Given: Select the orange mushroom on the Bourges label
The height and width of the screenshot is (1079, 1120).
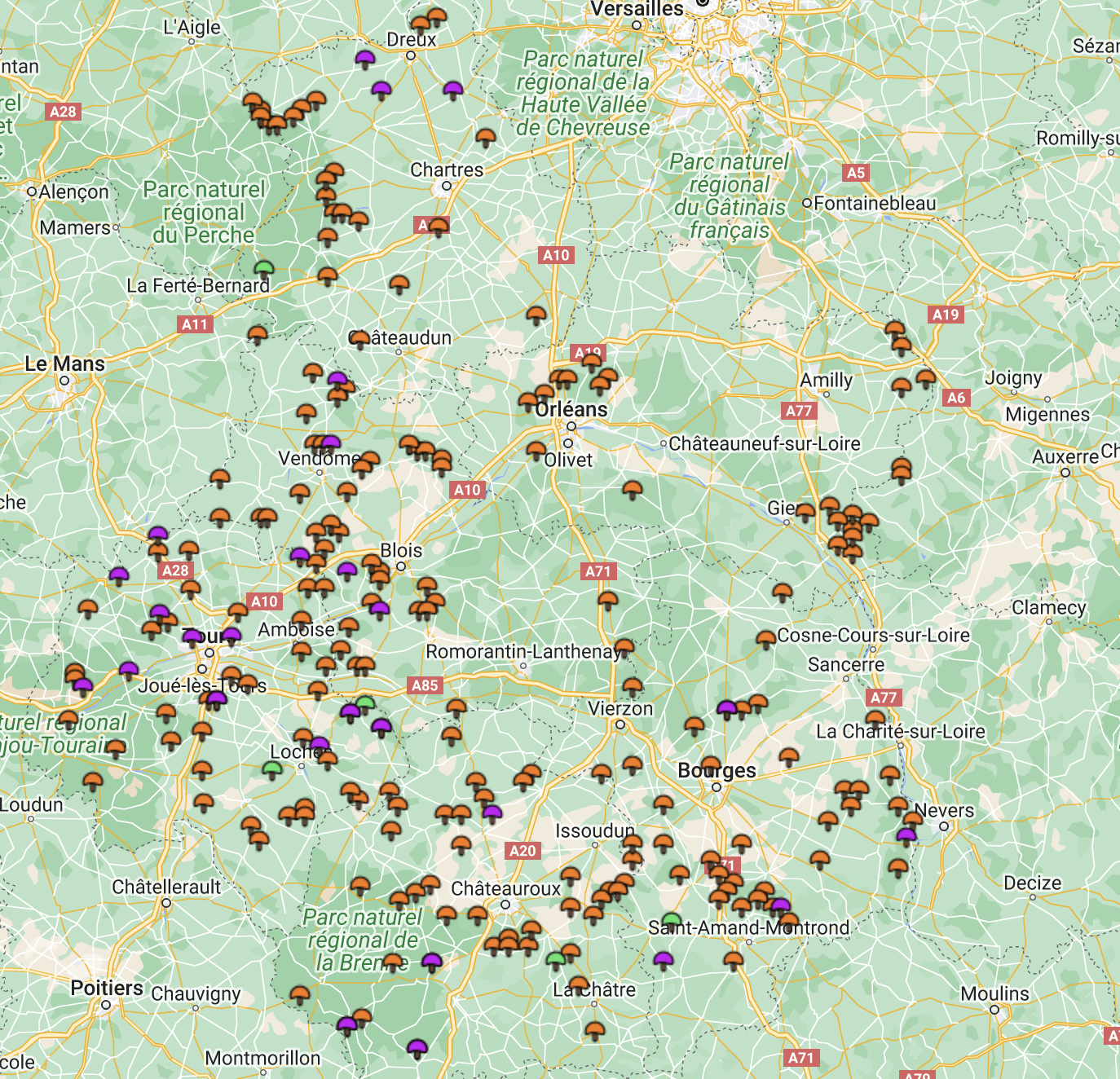Looking at the screenshot, I should click(x=711, y=764).
